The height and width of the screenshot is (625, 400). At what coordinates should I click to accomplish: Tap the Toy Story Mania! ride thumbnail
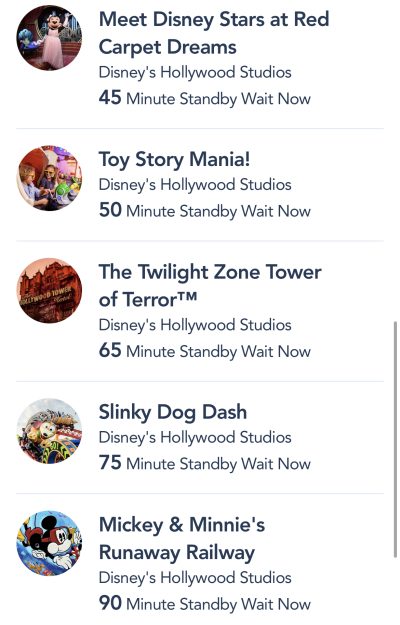point(49,178)
